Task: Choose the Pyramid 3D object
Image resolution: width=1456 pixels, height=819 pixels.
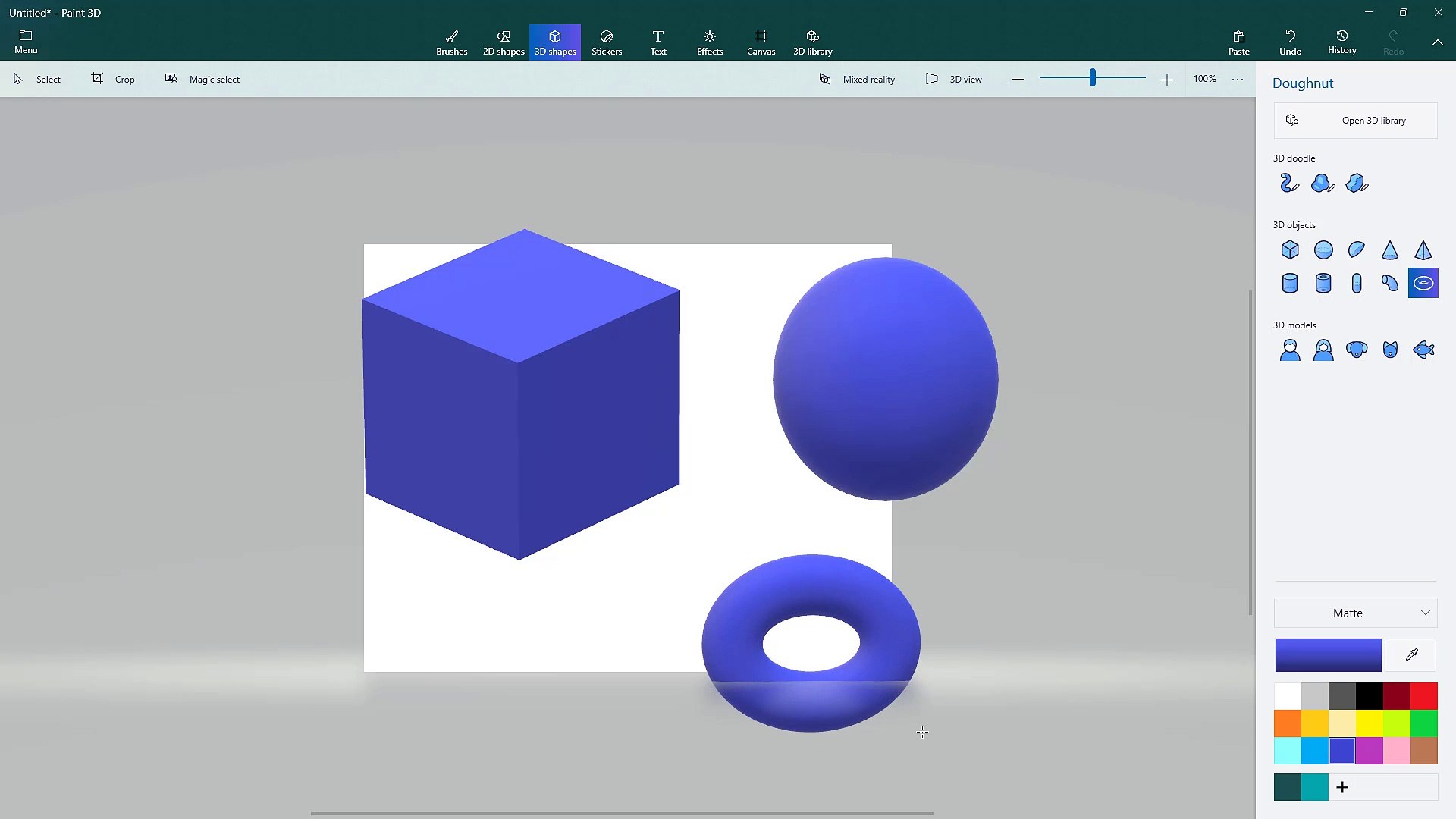Action: tap(1423, 250)
